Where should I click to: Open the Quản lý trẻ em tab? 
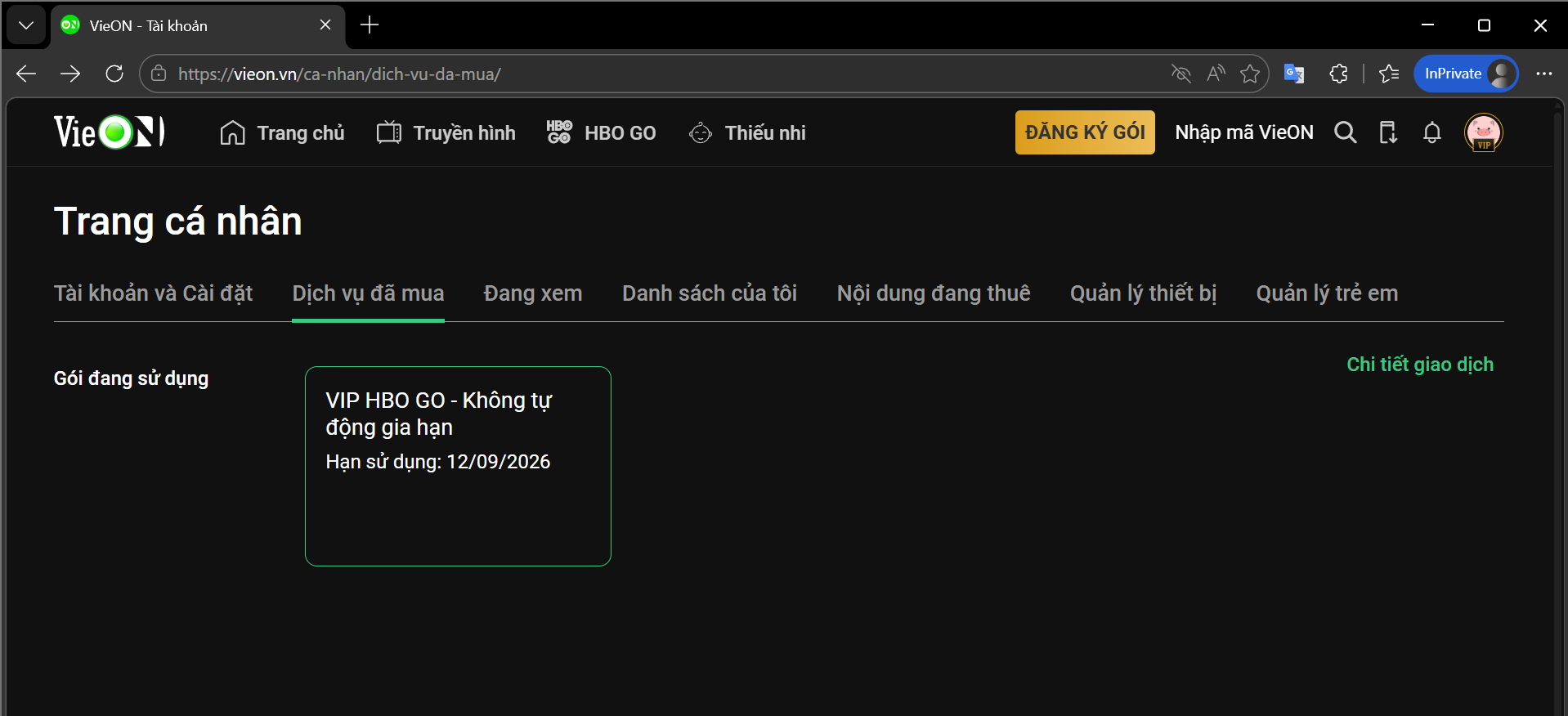click(1327, 293)
